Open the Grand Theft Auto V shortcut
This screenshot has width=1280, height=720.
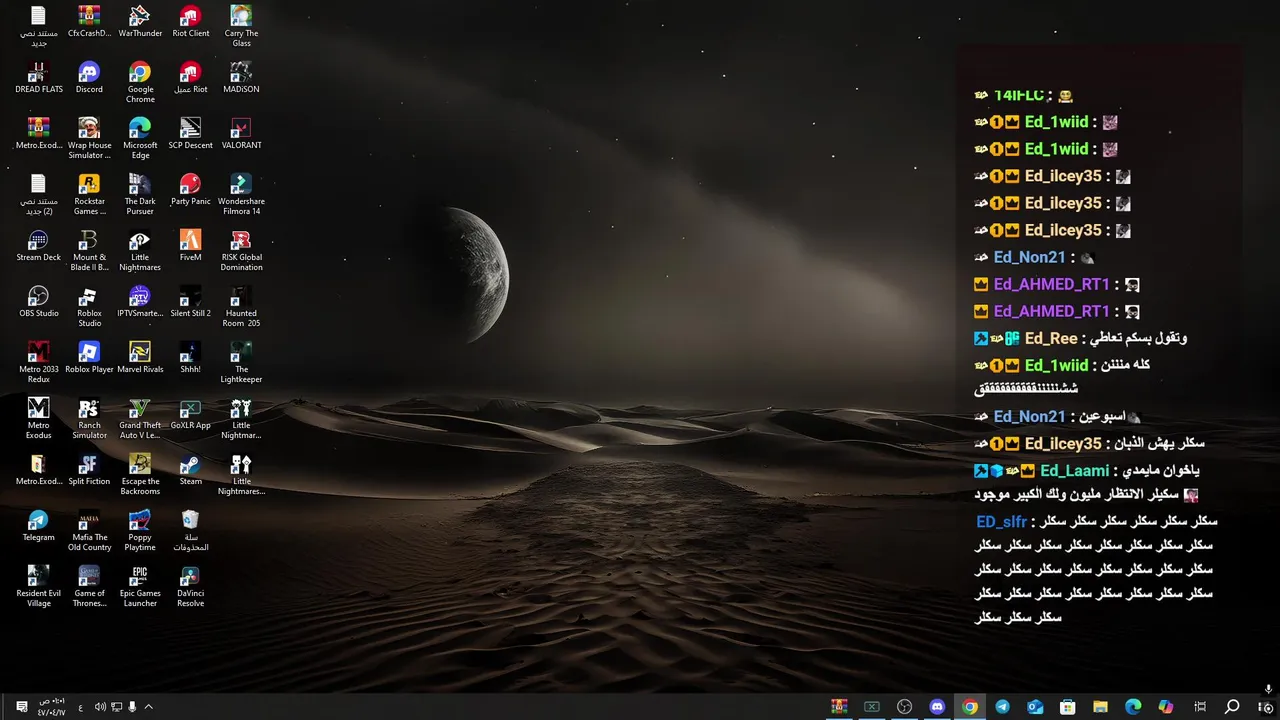(140, 419)
